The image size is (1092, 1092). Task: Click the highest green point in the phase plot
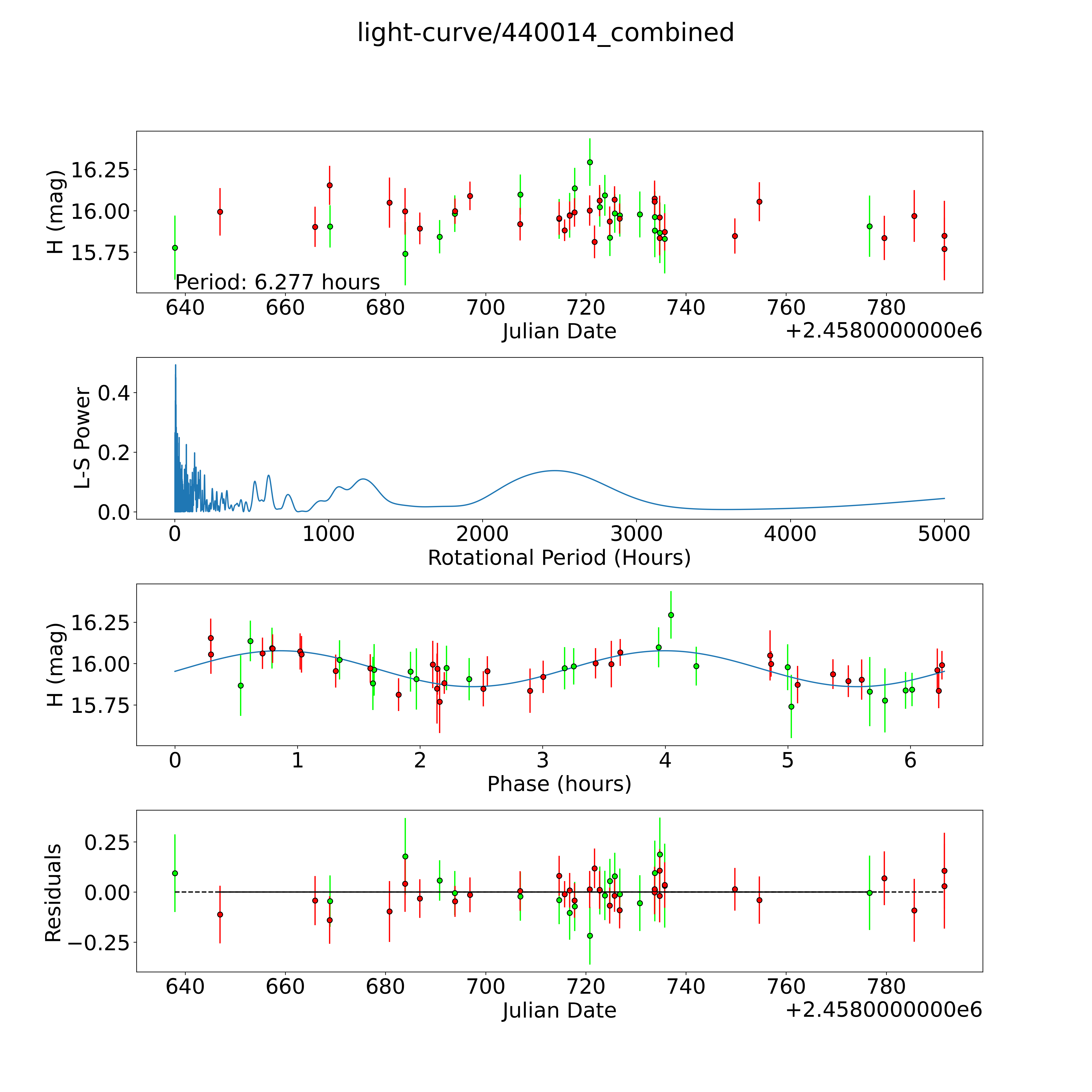click(671, 615)
